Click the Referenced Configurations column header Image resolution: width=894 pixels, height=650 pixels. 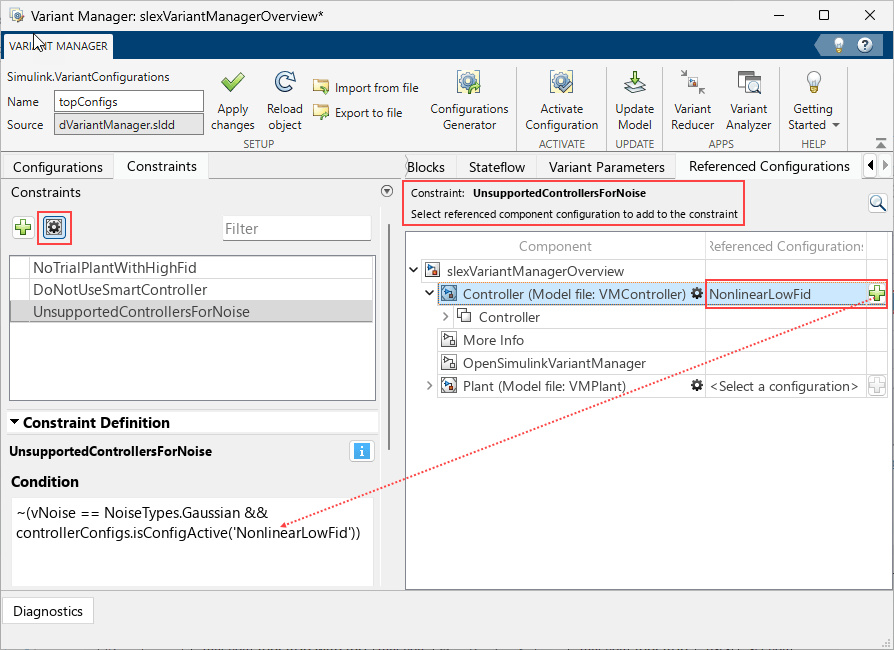click(786, 246)
